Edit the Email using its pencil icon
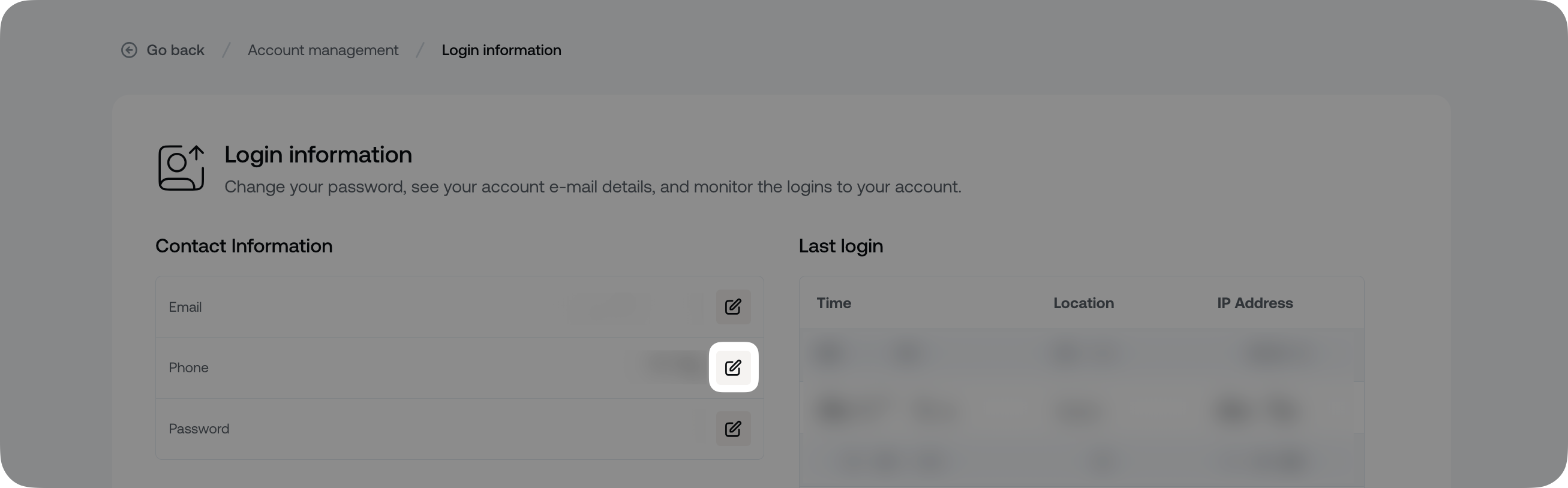Screen dimensions: 1568x488 [x=733, y=307]
